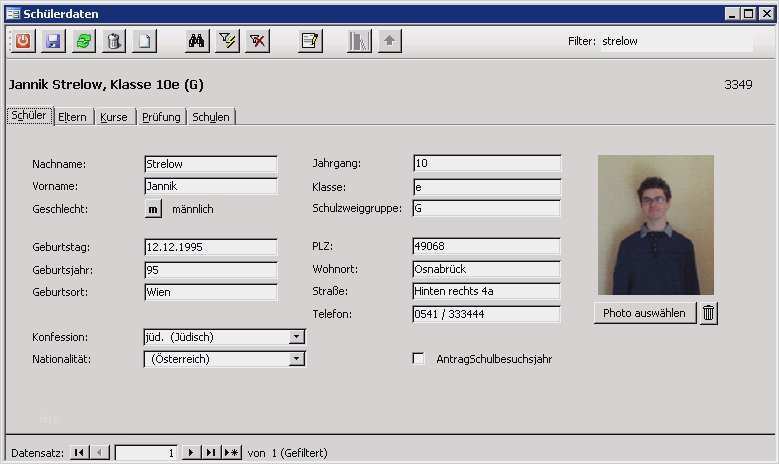
Task: Refresh data using the green arrows icon
Action: [83, 41]
